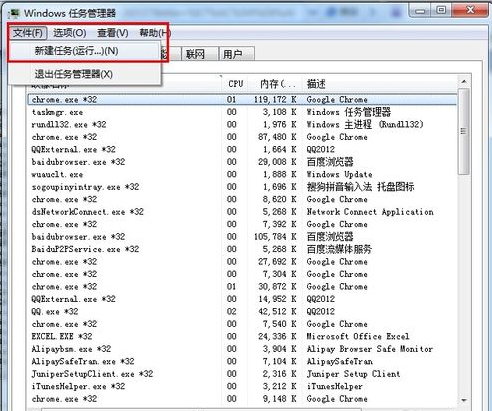Click the 105,784 K memory value
This screenshot has height=411, width=492.
coord(275,237)
